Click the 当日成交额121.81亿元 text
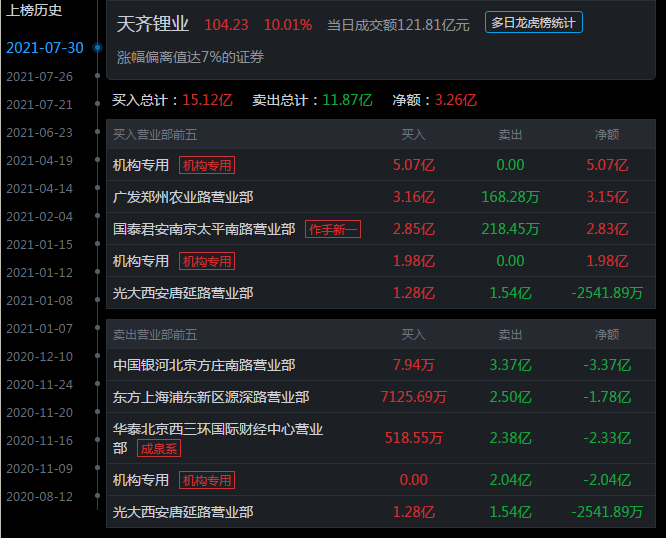 tap(398, 25)
